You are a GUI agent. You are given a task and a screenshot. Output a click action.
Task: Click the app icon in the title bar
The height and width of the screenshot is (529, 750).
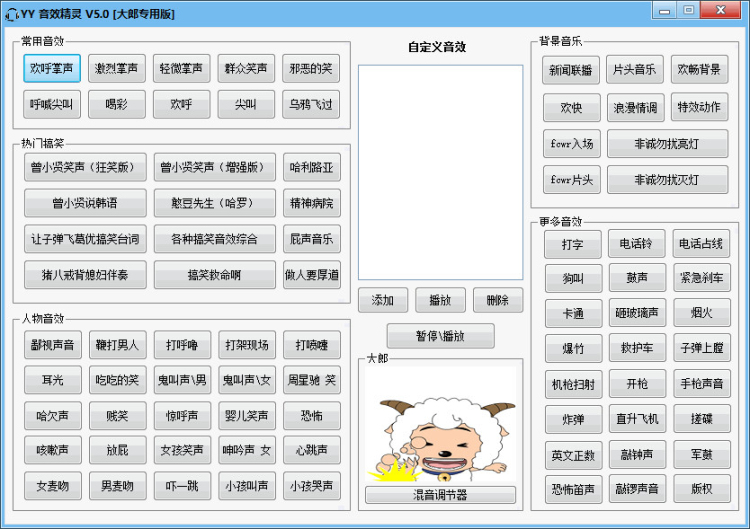point(12,13)
